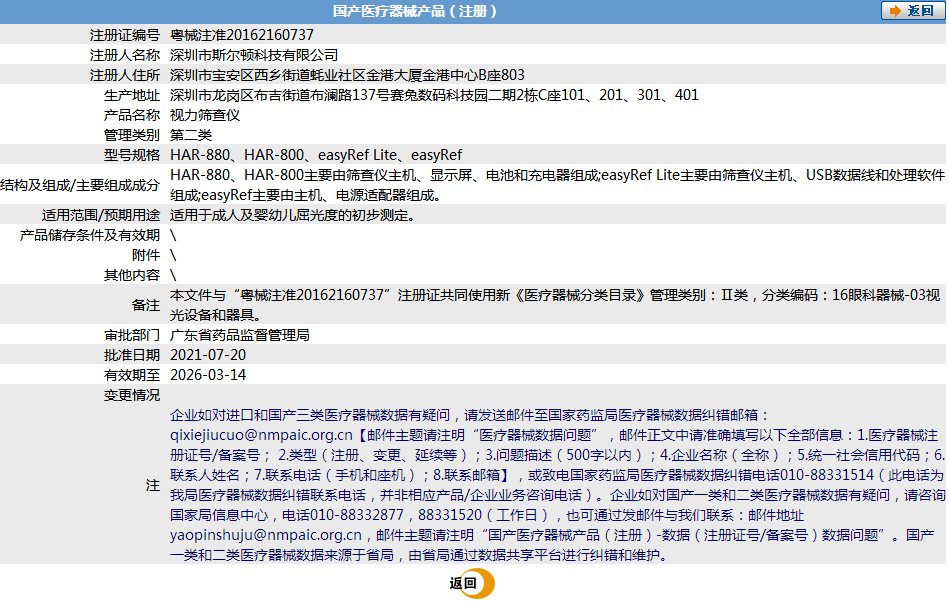
Task: Click the 结构及组成/主要组成成分 label
Action: (80, 185)
